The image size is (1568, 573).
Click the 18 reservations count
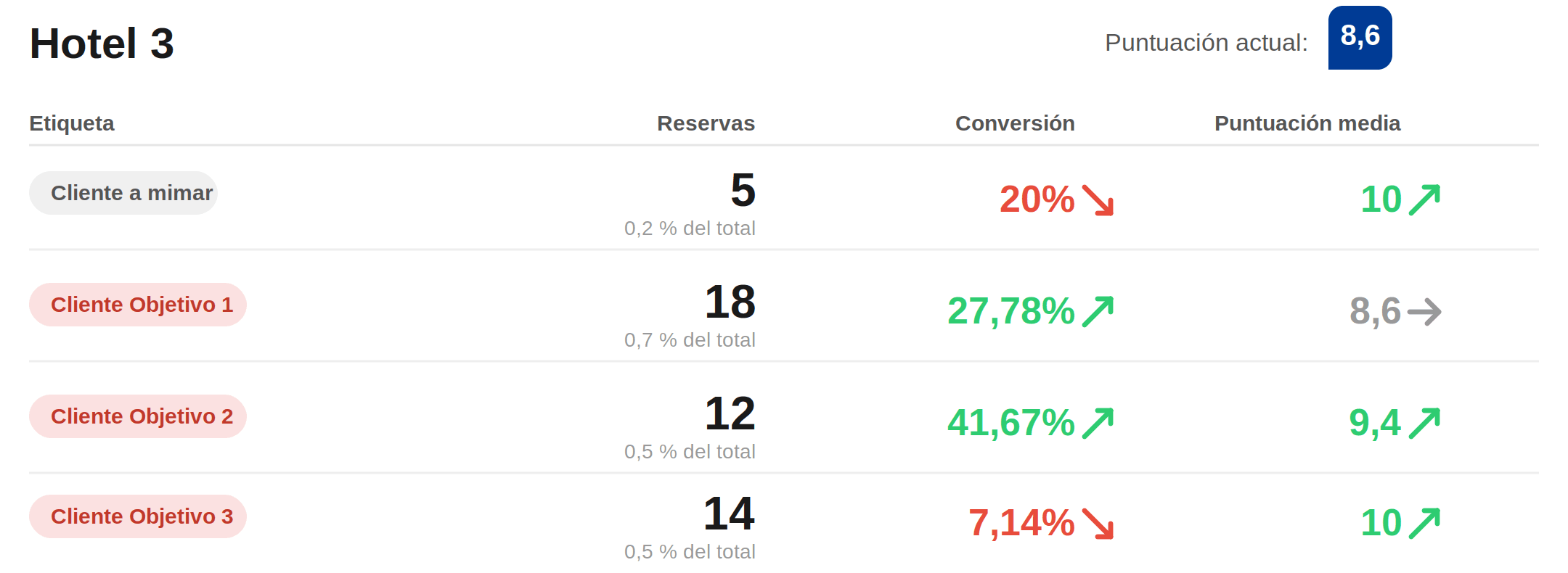pyautogui.click(x=730, y=302)
